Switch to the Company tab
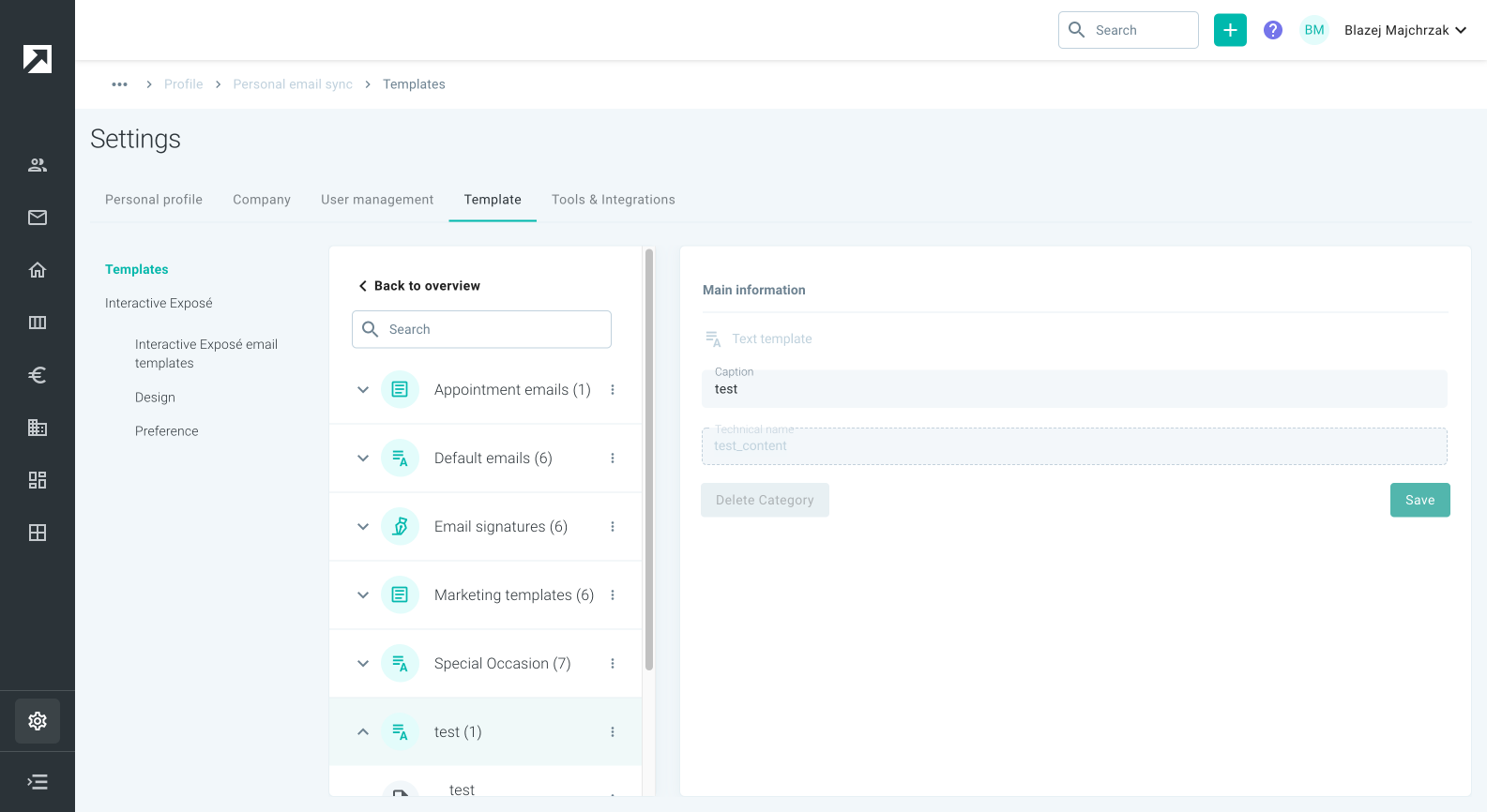 (262, 200)
